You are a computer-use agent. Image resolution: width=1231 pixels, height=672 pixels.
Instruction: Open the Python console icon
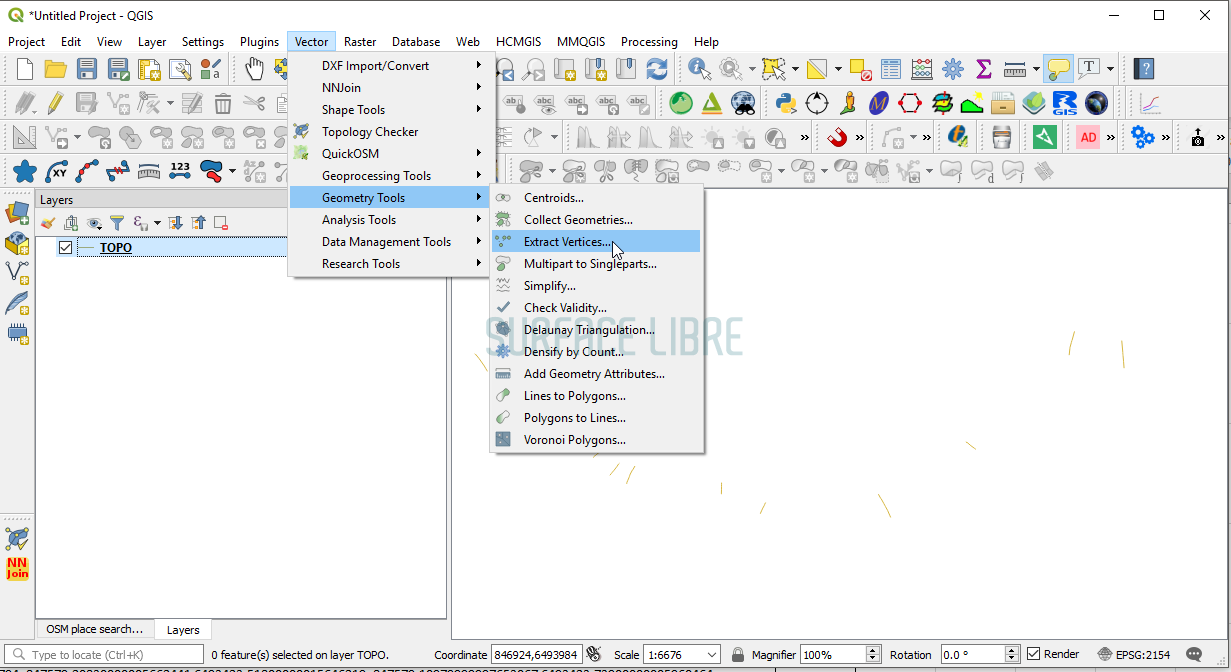pyautogui.click(x=786, y=103)
